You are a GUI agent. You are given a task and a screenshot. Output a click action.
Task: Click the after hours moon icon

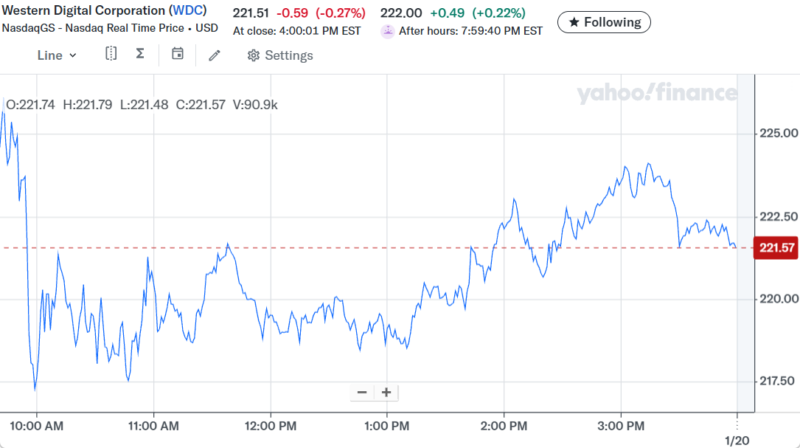[388, 31]
